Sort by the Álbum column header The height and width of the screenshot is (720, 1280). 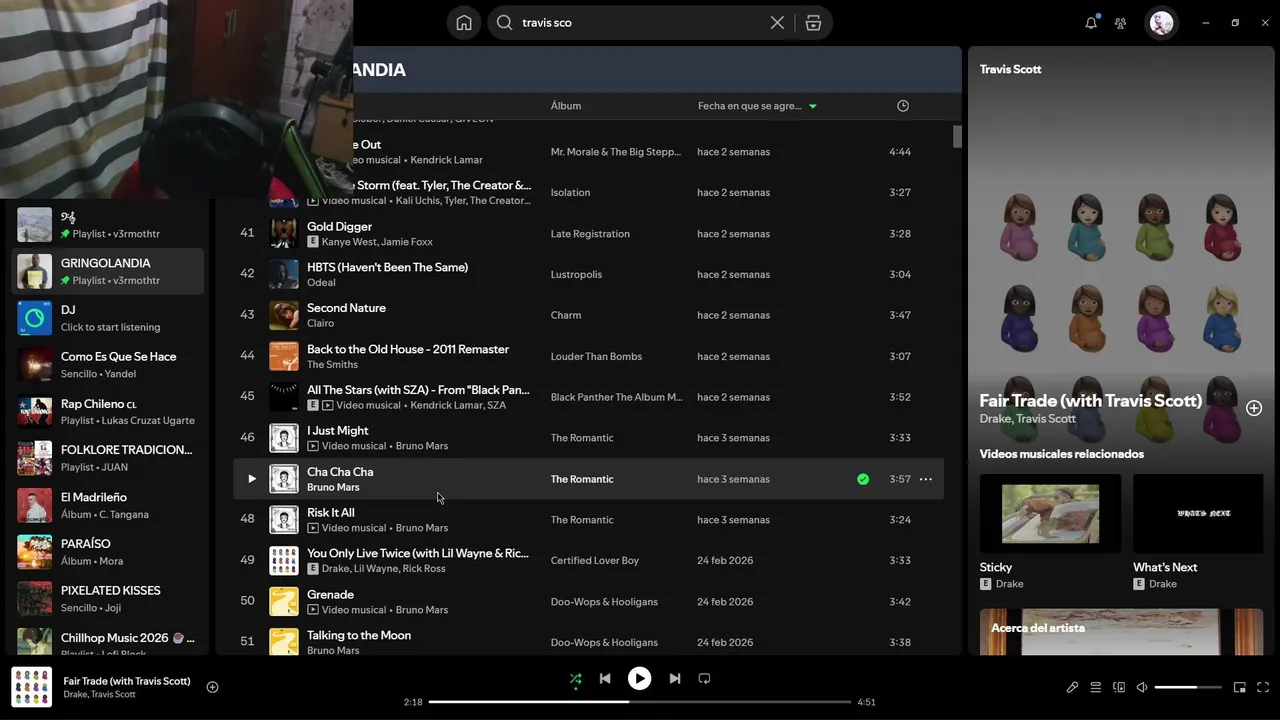pos(566,106)
